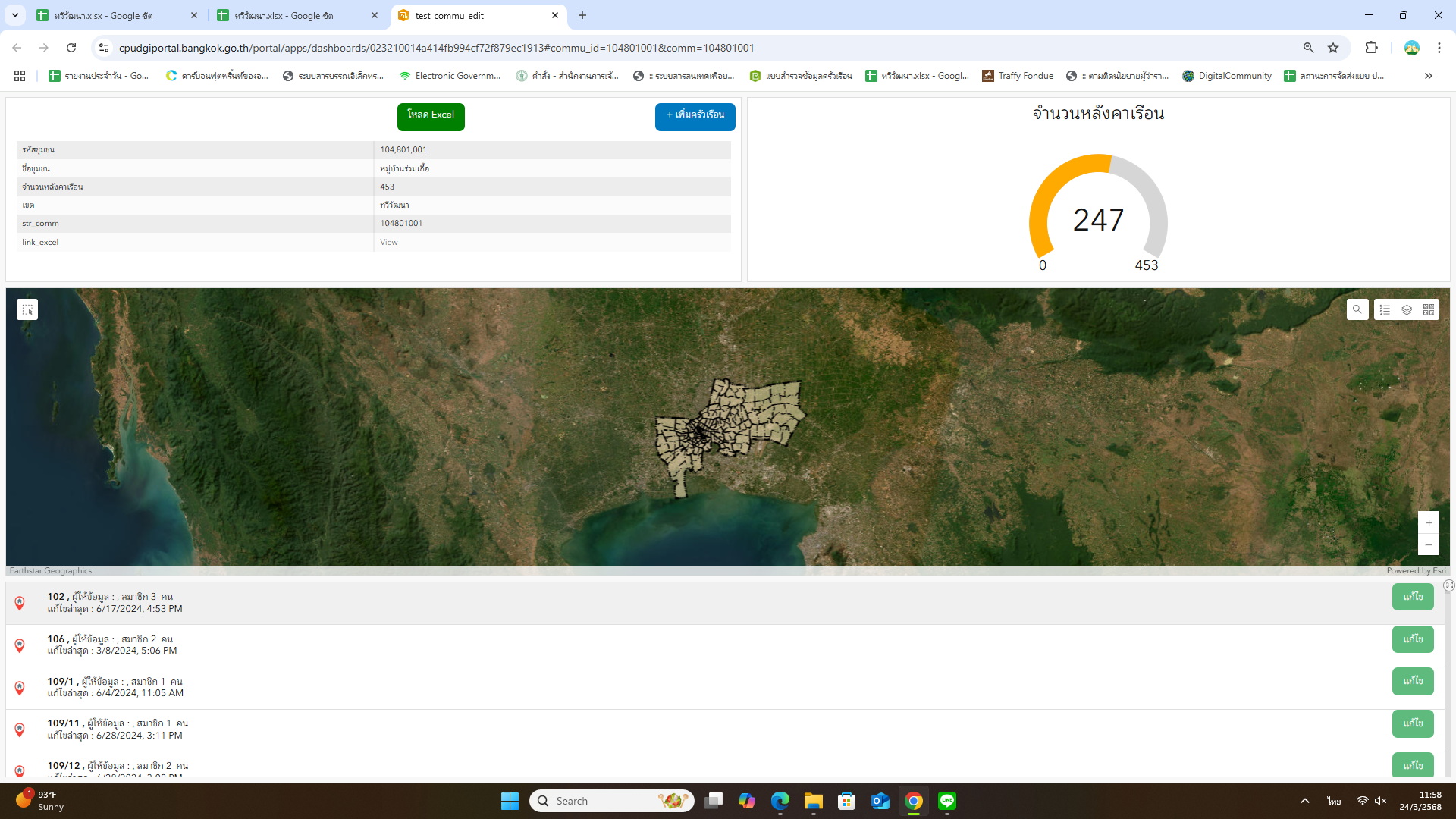Go back to previous page
The image size is (1456, 819).
click(x=17, y=48)
